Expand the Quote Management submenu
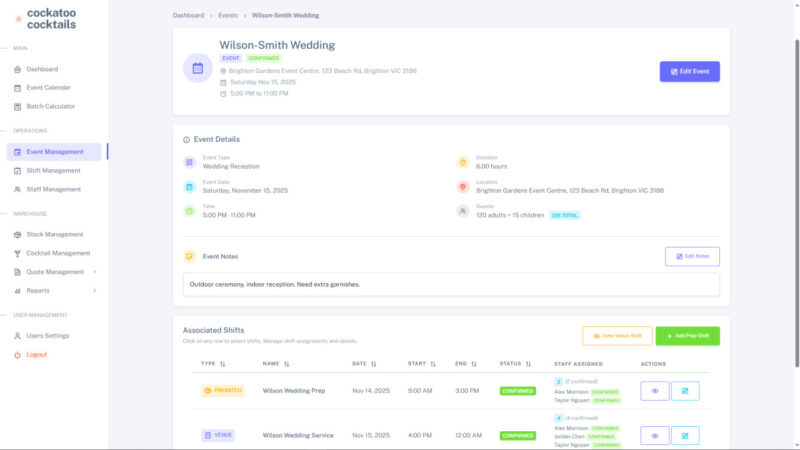The width and height of the screenshot is (800, 450). tap(95, 272)
